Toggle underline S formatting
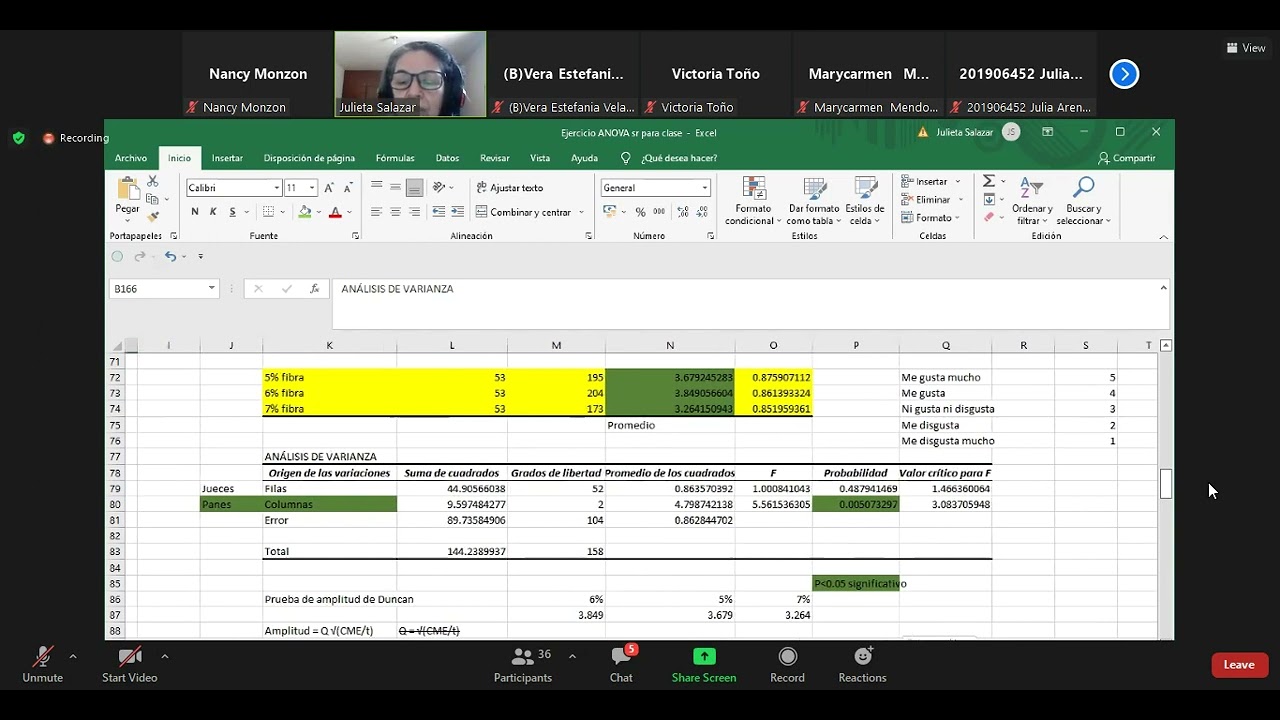The width and height of the screenshot is (1280, 720). pyautogui.click(x=232, y=212)
